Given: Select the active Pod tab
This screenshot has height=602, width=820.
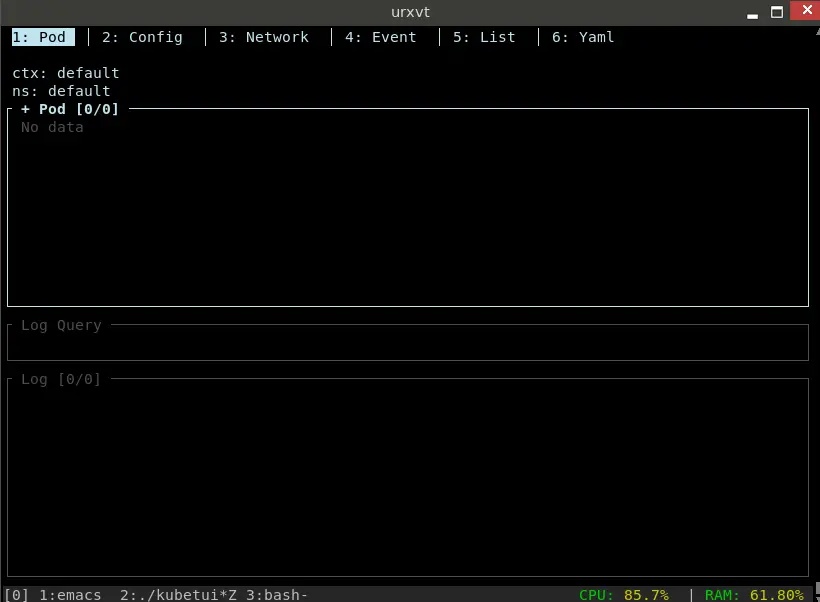Looking at the screenshot, I should (x=42, y=37).
